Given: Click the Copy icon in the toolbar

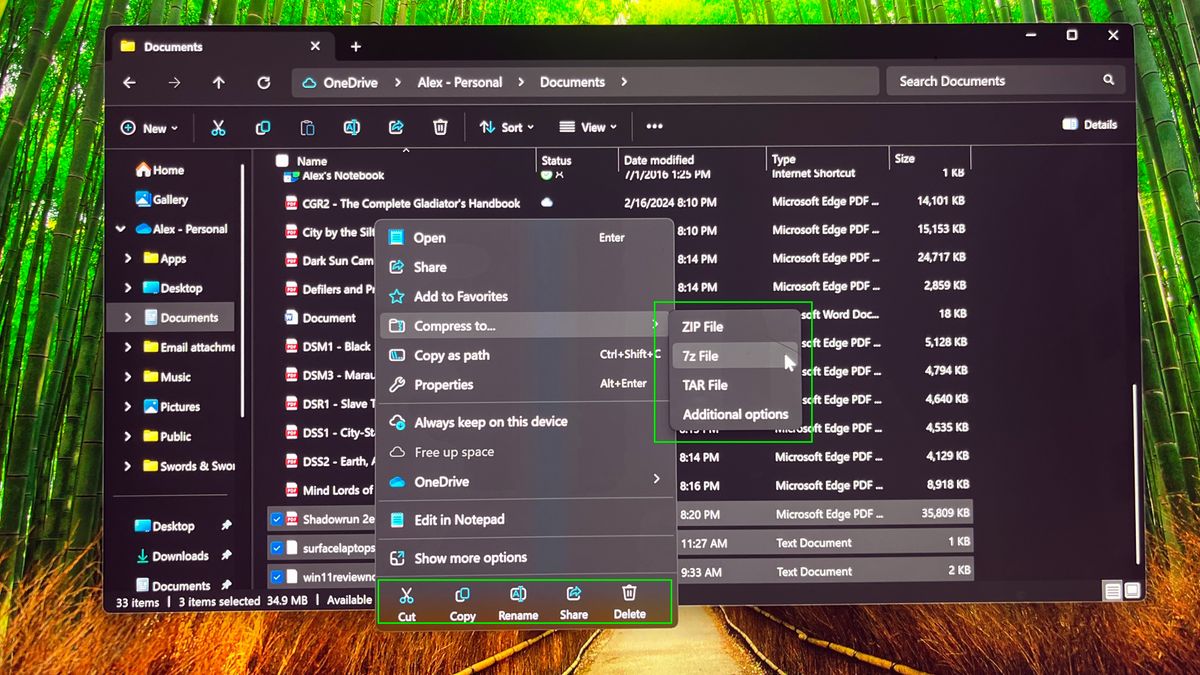Looking at the screenshot, I should point(262,127).
